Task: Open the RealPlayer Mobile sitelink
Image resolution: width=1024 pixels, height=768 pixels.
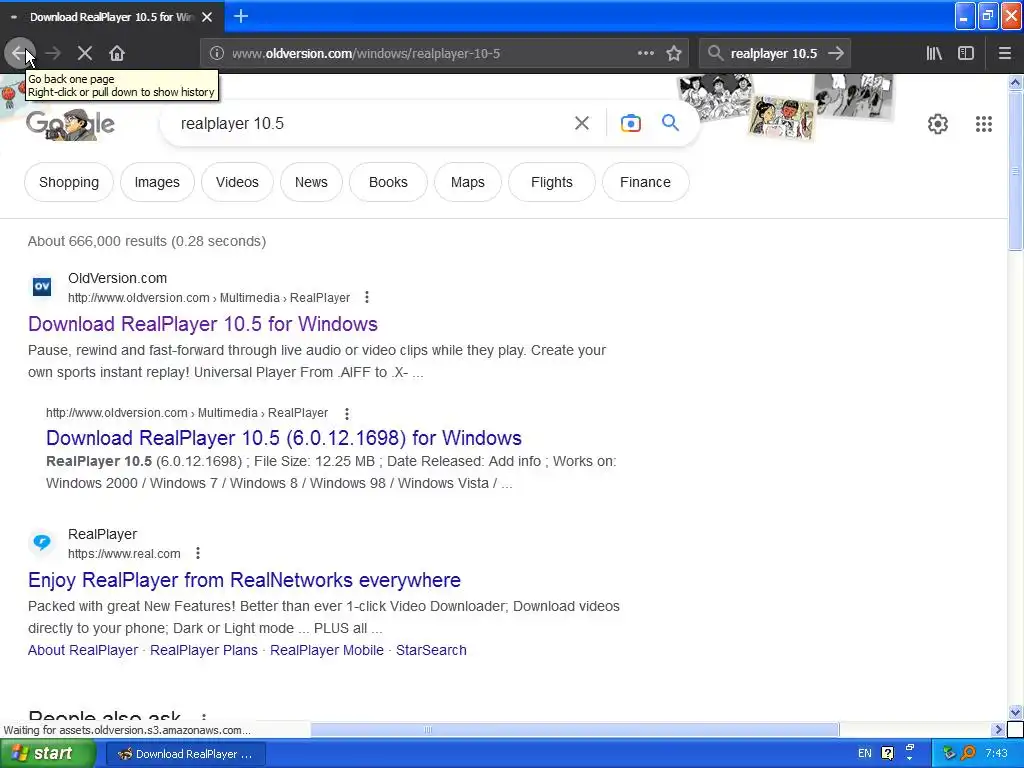Action: pyautogui.click(x=327, y=650)
